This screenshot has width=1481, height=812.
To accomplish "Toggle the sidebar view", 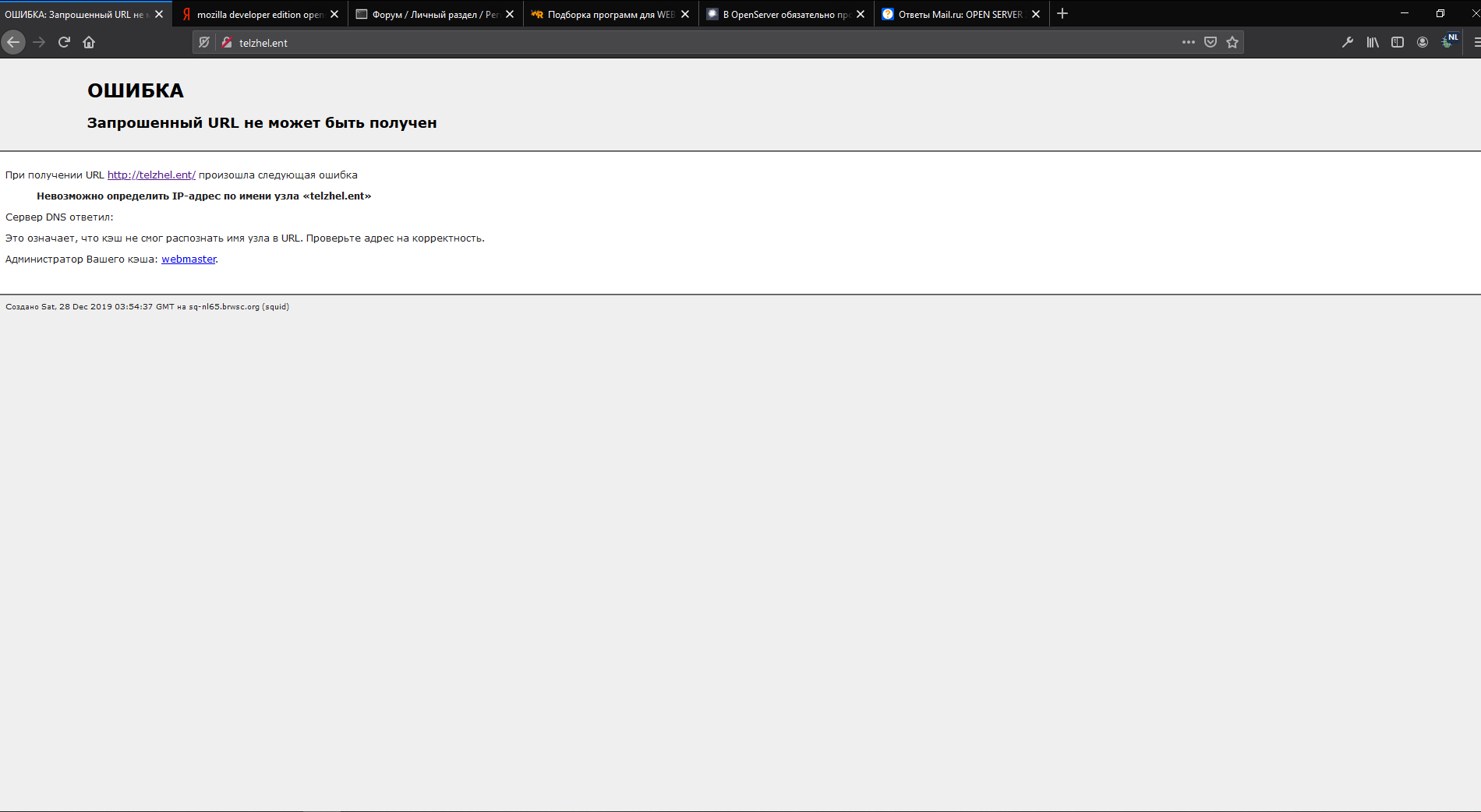I will coord(1398,42).
